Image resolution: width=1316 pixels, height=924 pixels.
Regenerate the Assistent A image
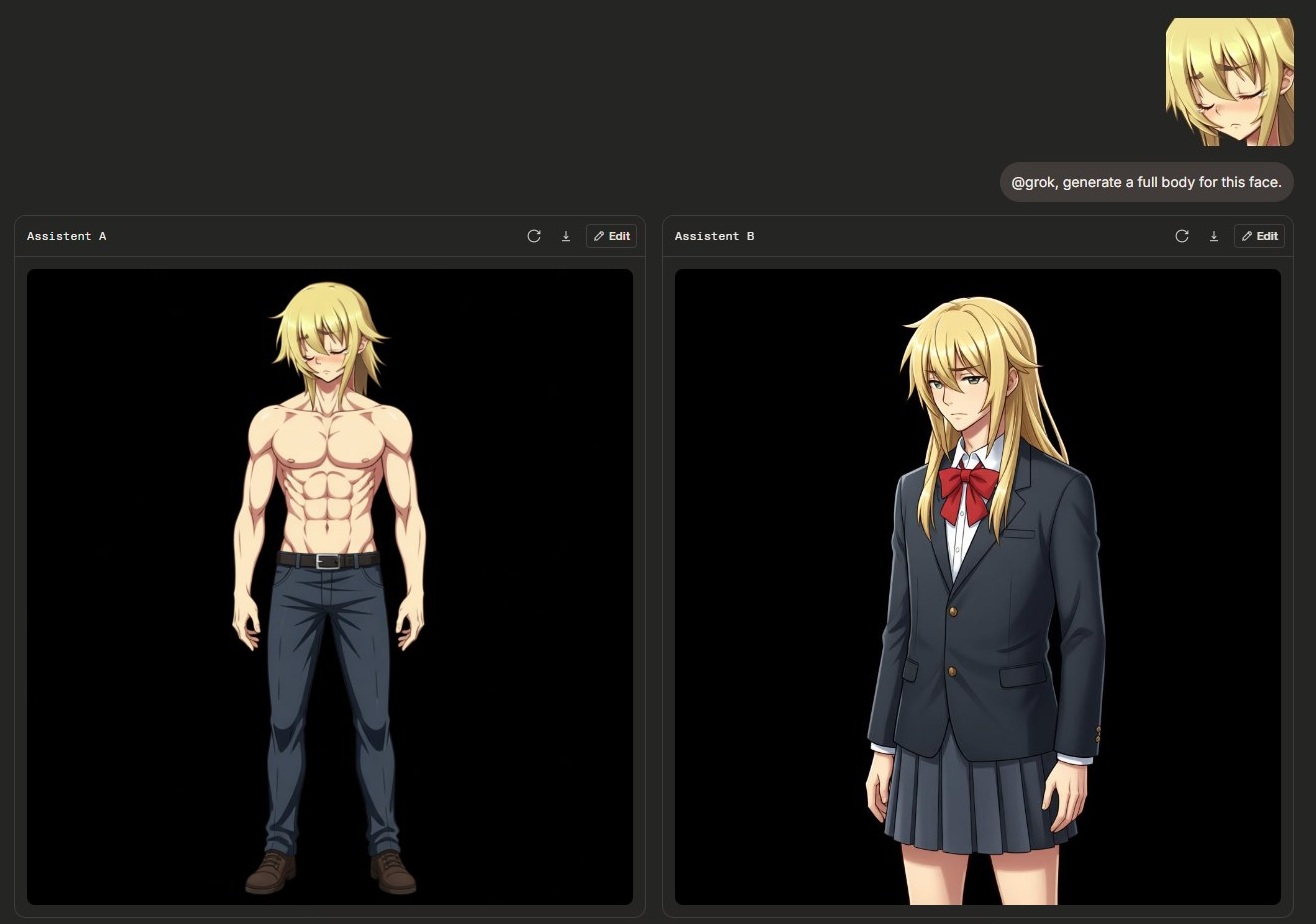click(534, 236)
